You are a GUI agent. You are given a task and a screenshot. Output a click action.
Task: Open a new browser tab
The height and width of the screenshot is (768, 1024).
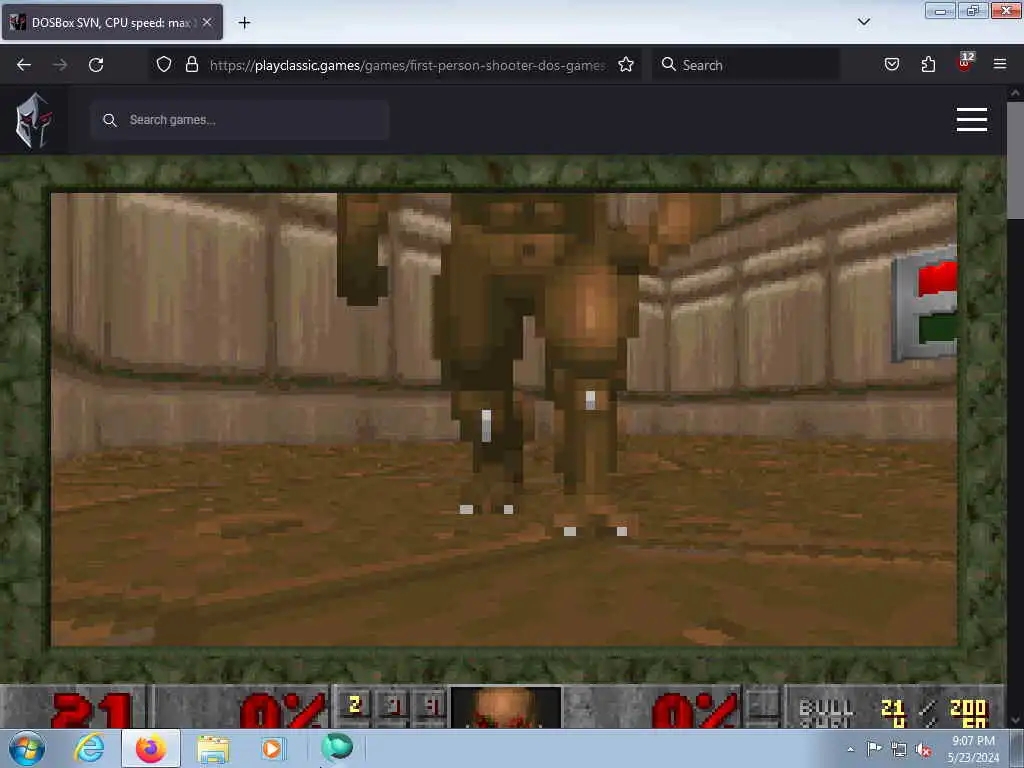244,23
